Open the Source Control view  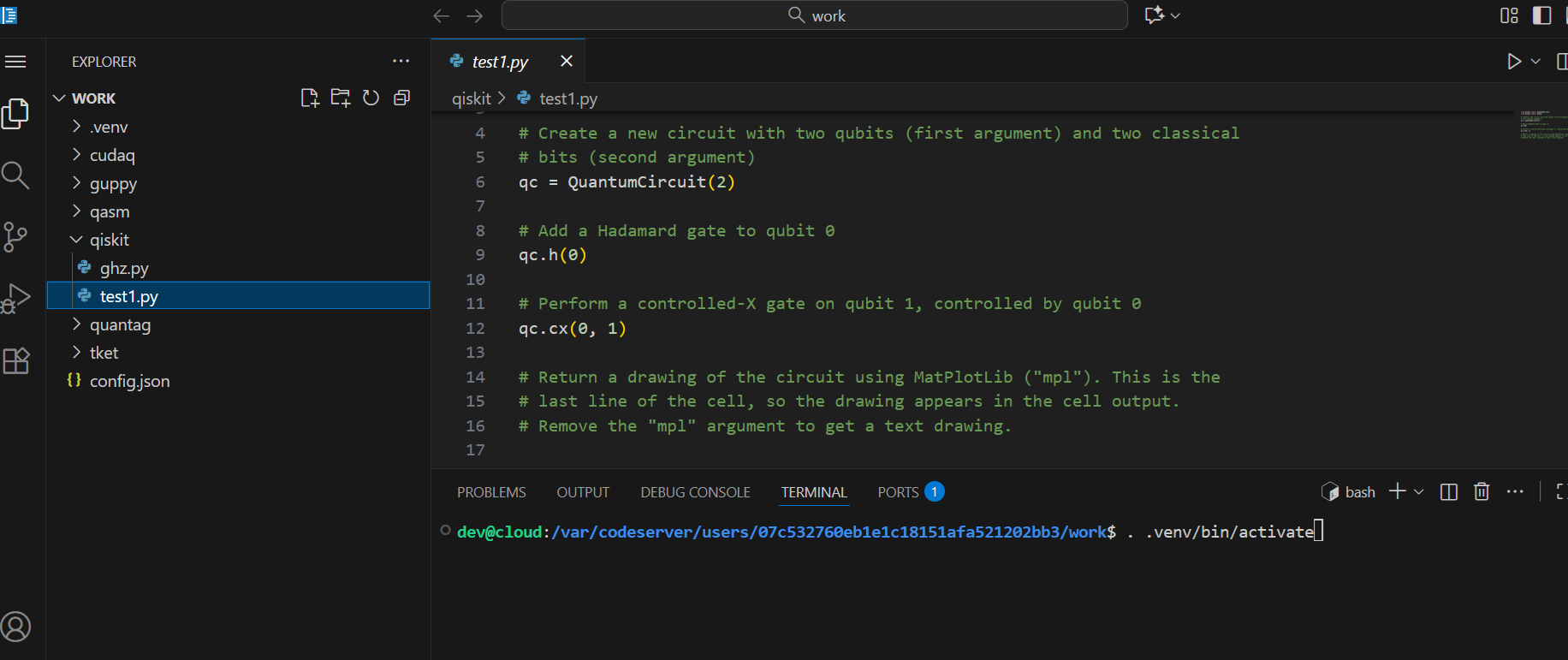pos(15,237)
